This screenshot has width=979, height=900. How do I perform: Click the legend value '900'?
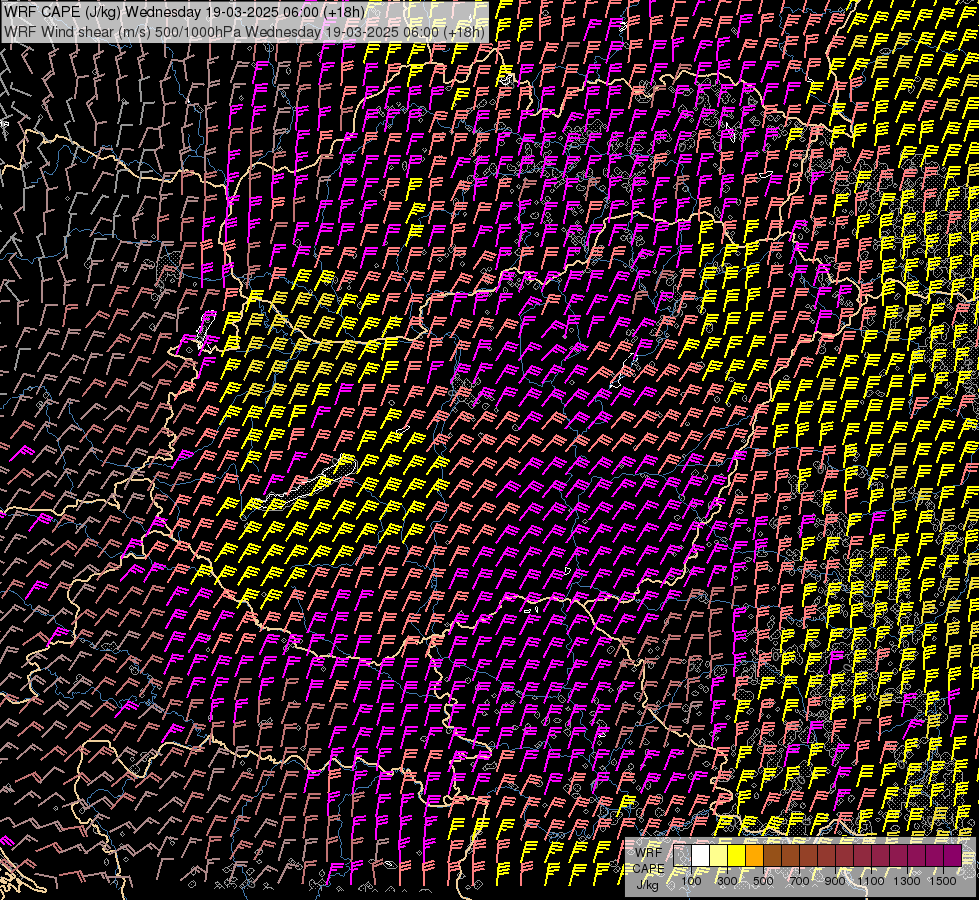835,881
